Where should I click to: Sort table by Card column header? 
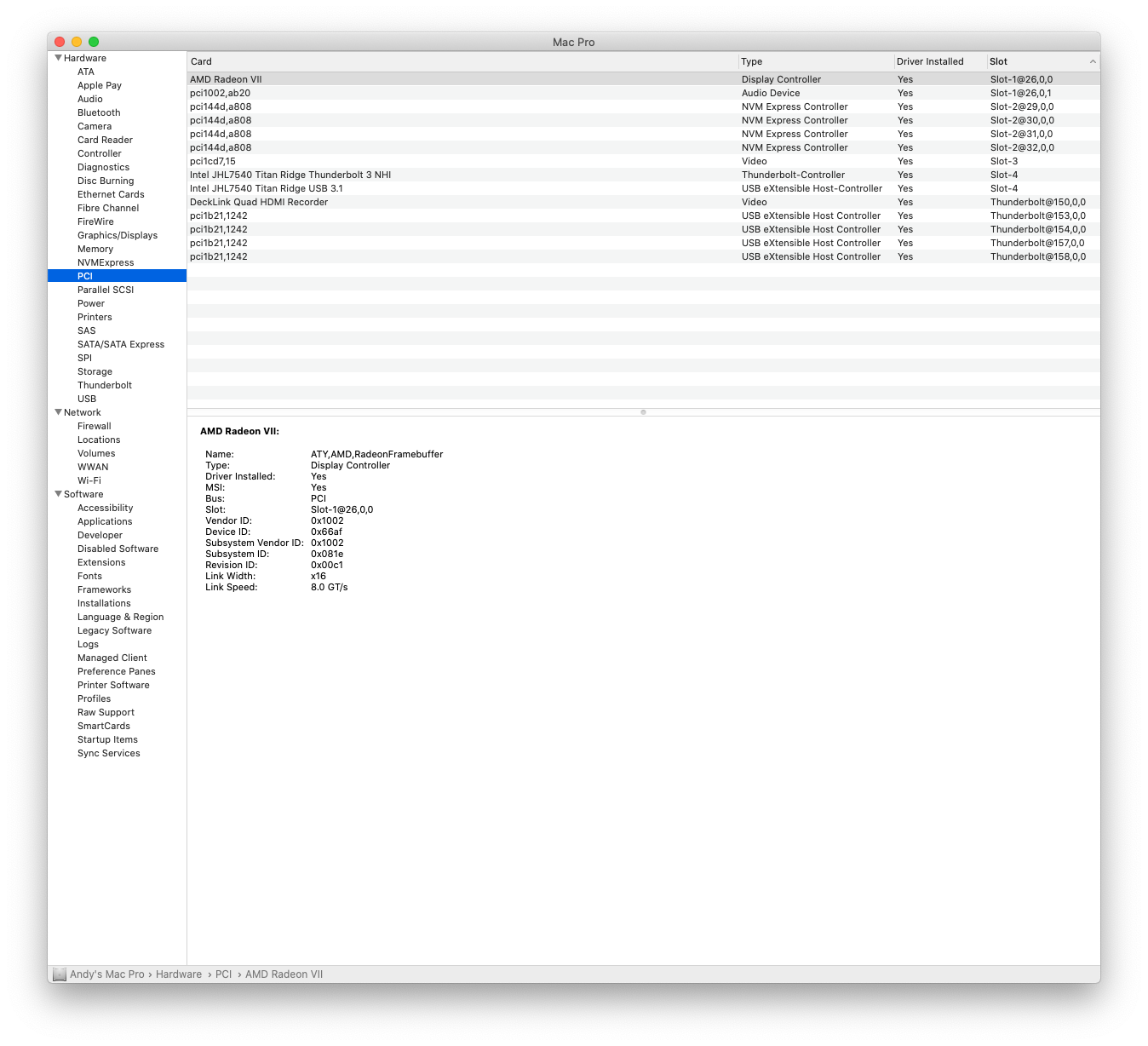point(462,61)
